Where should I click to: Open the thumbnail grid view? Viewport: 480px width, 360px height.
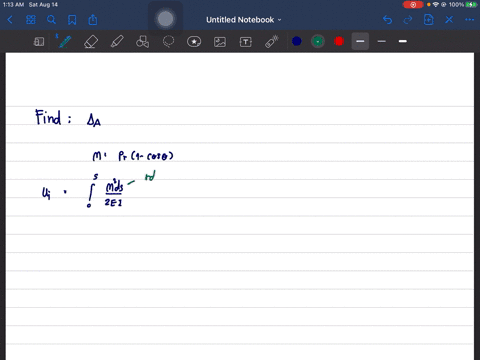[31, 20]
